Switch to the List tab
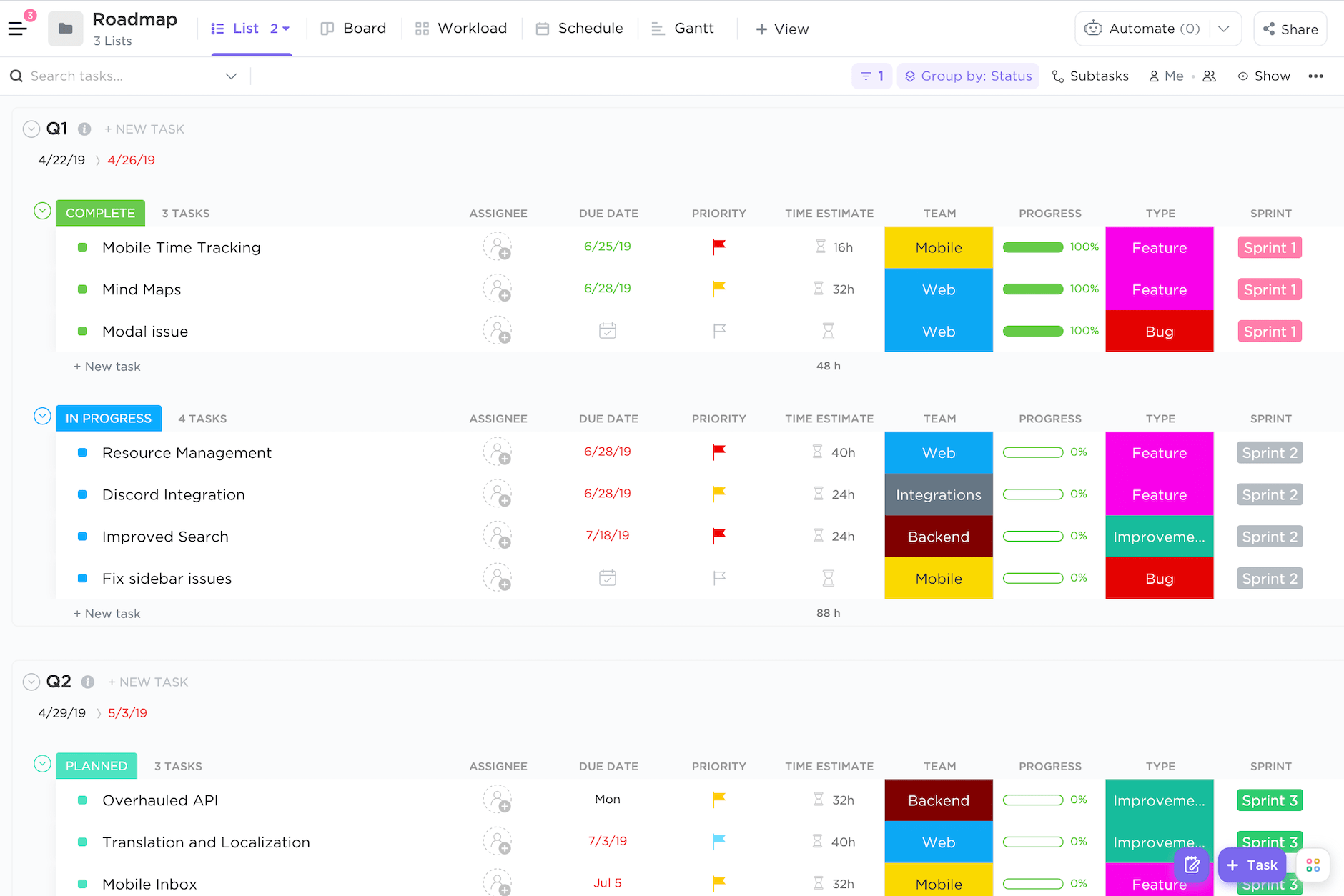Image resolution: width=1344 pixels, height=896 pixels. (x=245, y=29)
